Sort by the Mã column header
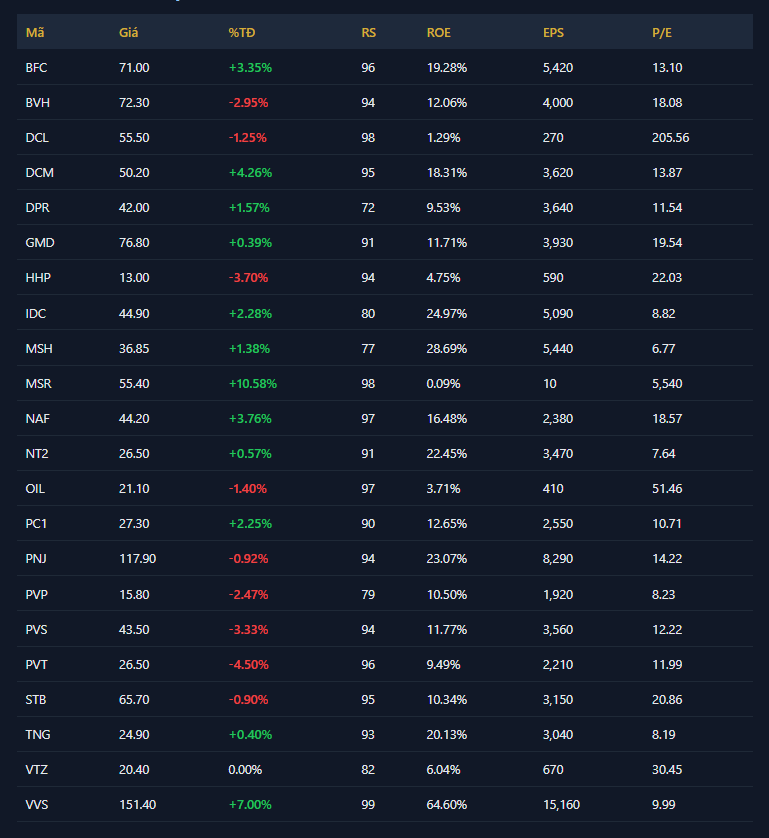This screenshot has height=838, width=769. 35,33
